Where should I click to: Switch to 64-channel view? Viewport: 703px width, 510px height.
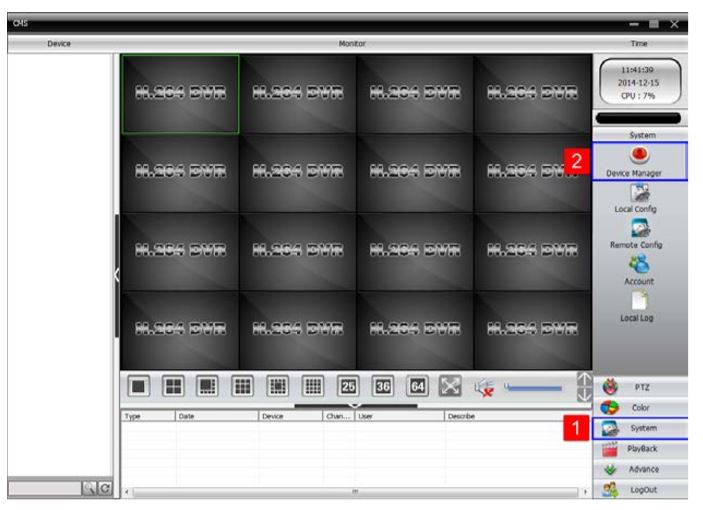(417, 386)
